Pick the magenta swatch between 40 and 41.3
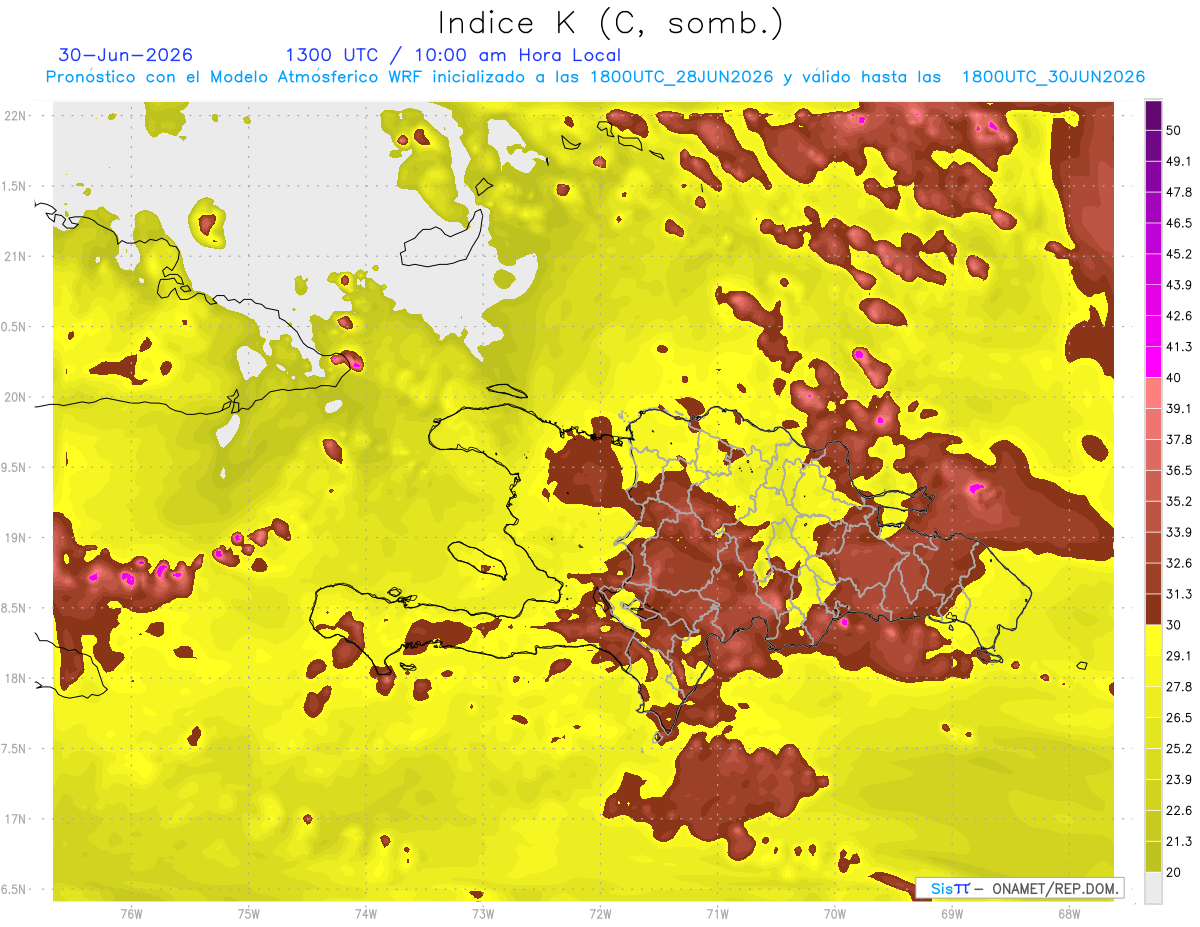The height and width of the screenshot is (927, 1200). click(1153, 362)
